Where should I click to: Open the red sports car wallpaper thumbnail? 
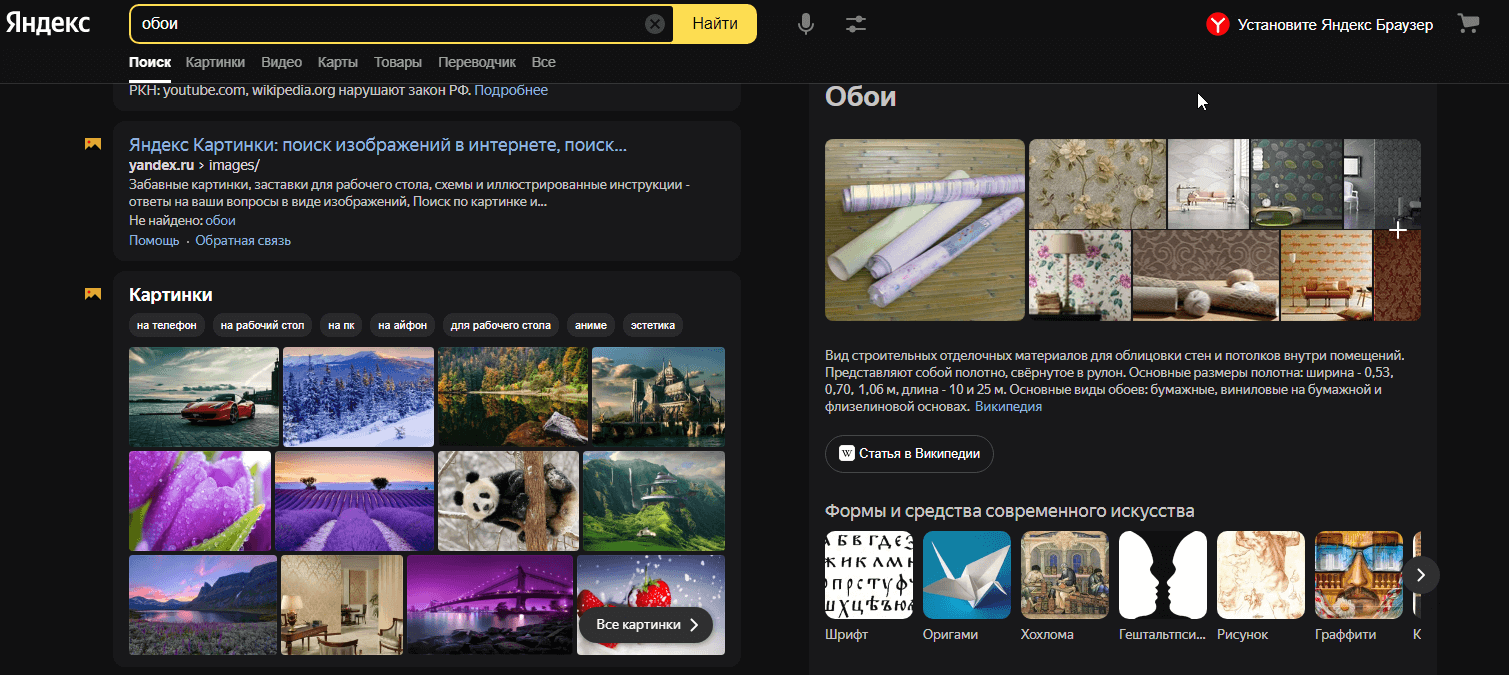coord(204,397)
